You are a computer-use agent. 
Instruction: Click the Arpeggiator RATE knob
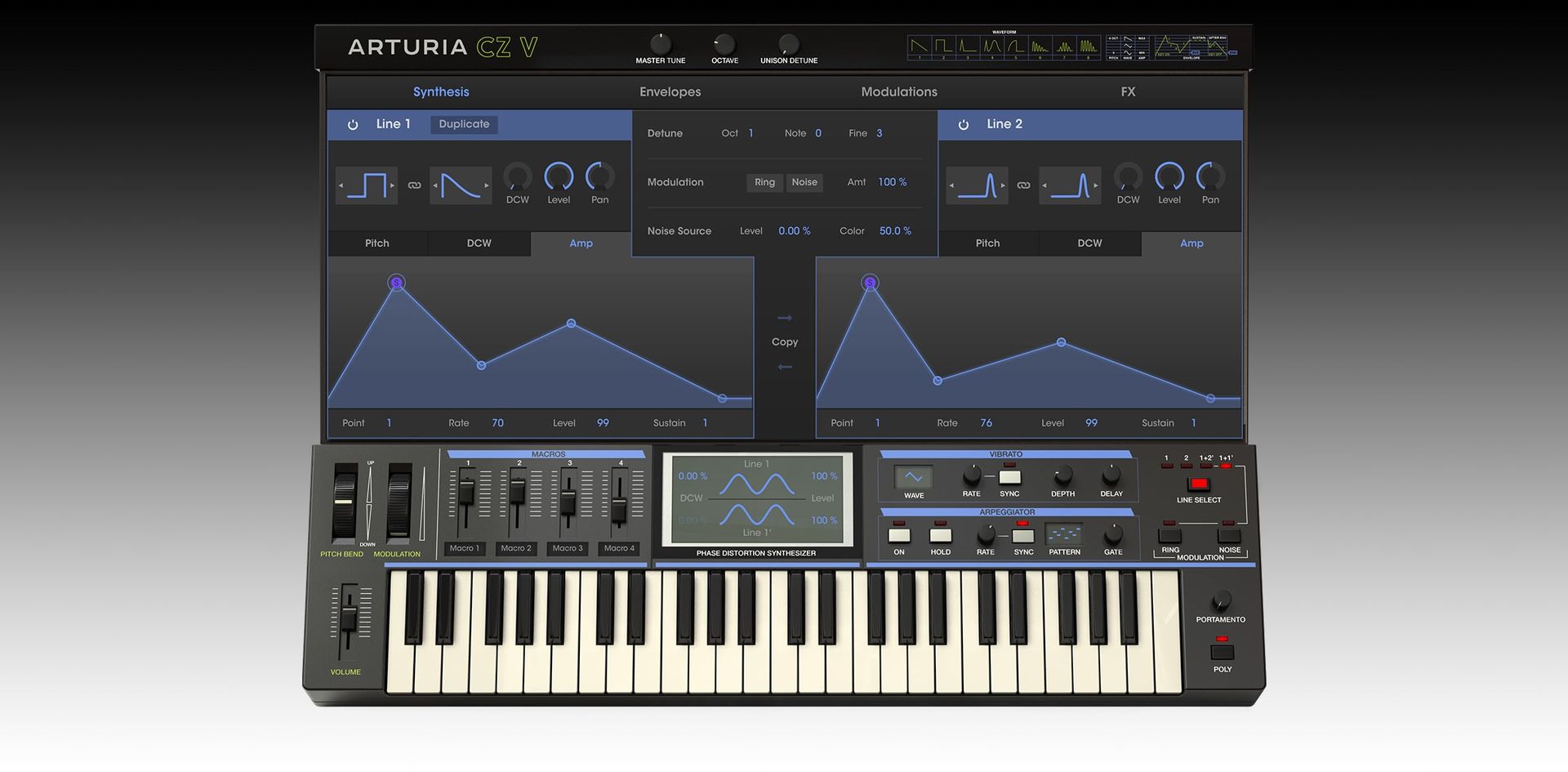point(986,535)
